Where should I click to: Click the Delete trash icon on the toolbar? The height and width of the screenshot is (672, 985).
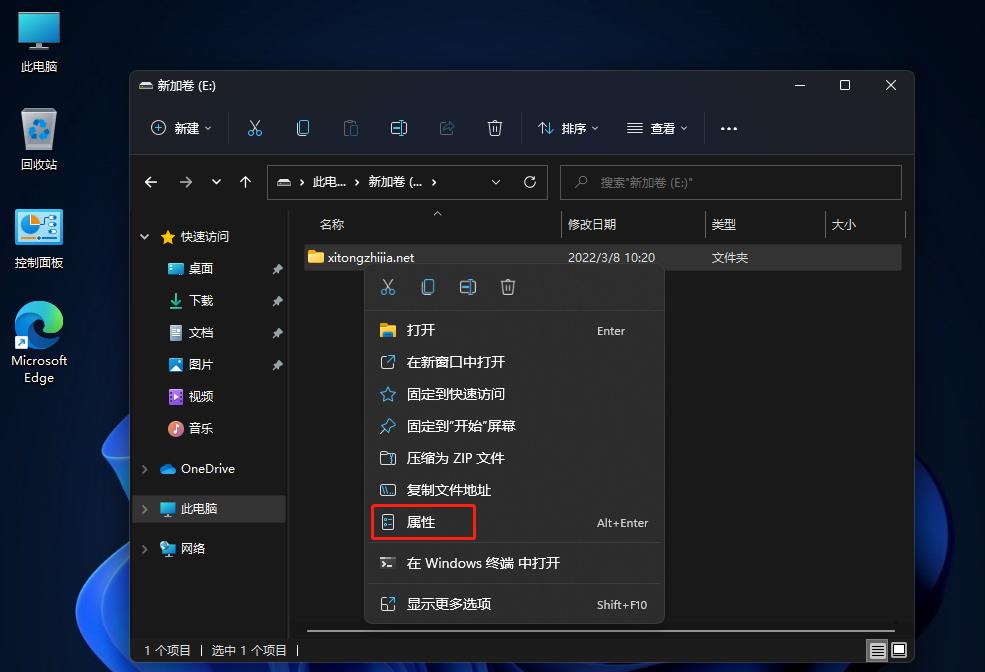pyautogui.click(x=494, y=128)
